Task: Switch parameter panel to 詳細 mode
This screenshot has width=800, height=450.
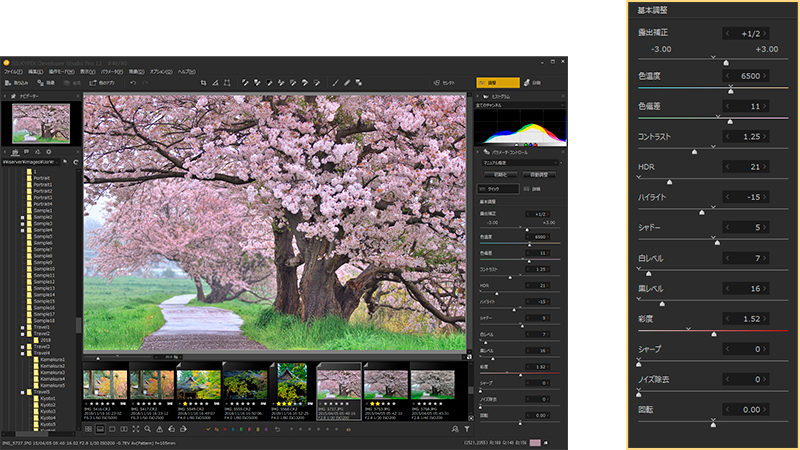Action: [x=532, y=189]
